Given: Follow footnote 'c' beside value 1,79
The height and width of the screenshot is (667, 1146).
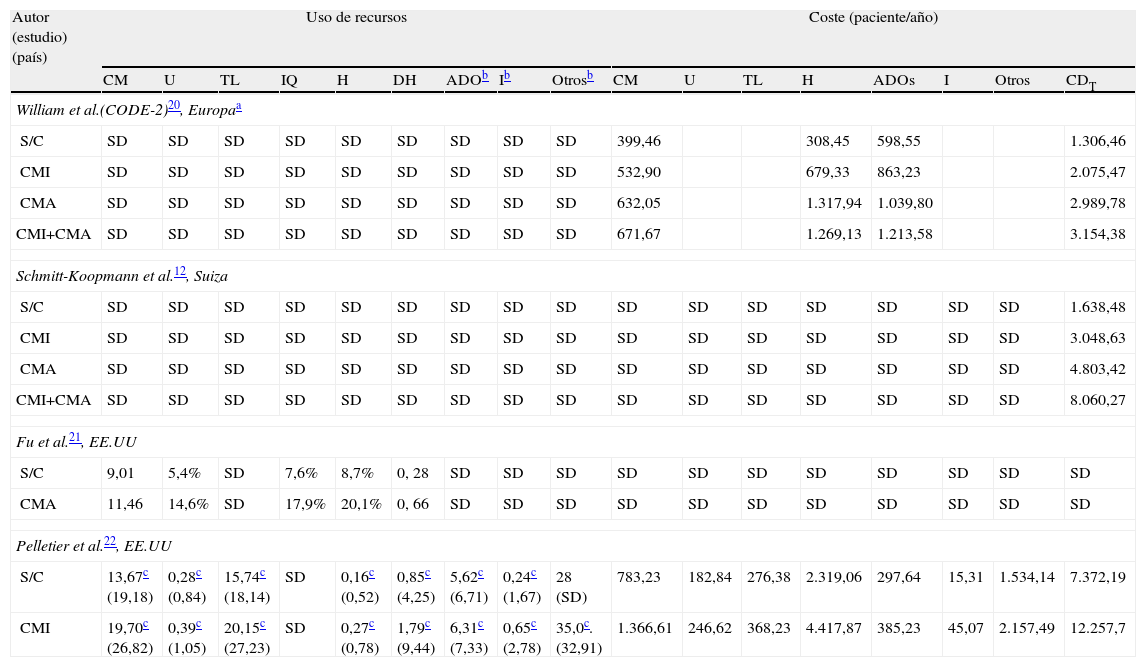Looking at the screenshot, I should click(428, 624).
